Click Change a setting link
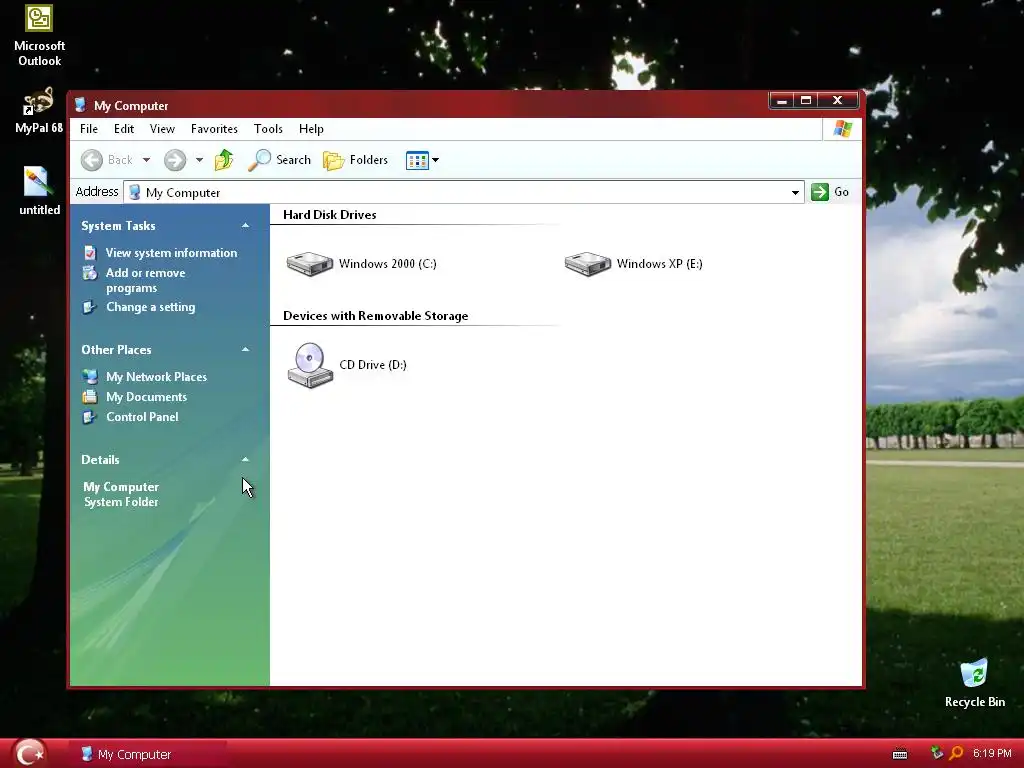This screenshot has width=1024, height=768. [x=150, y=307]
